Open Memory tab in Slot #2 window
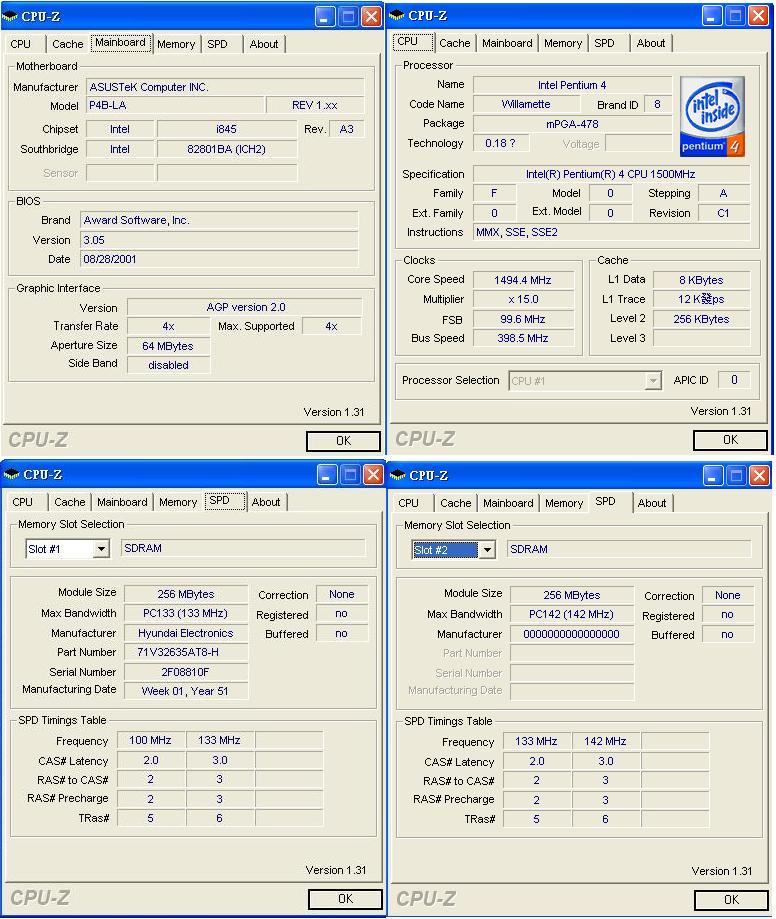The image size is (776, 919). (564, 503)
